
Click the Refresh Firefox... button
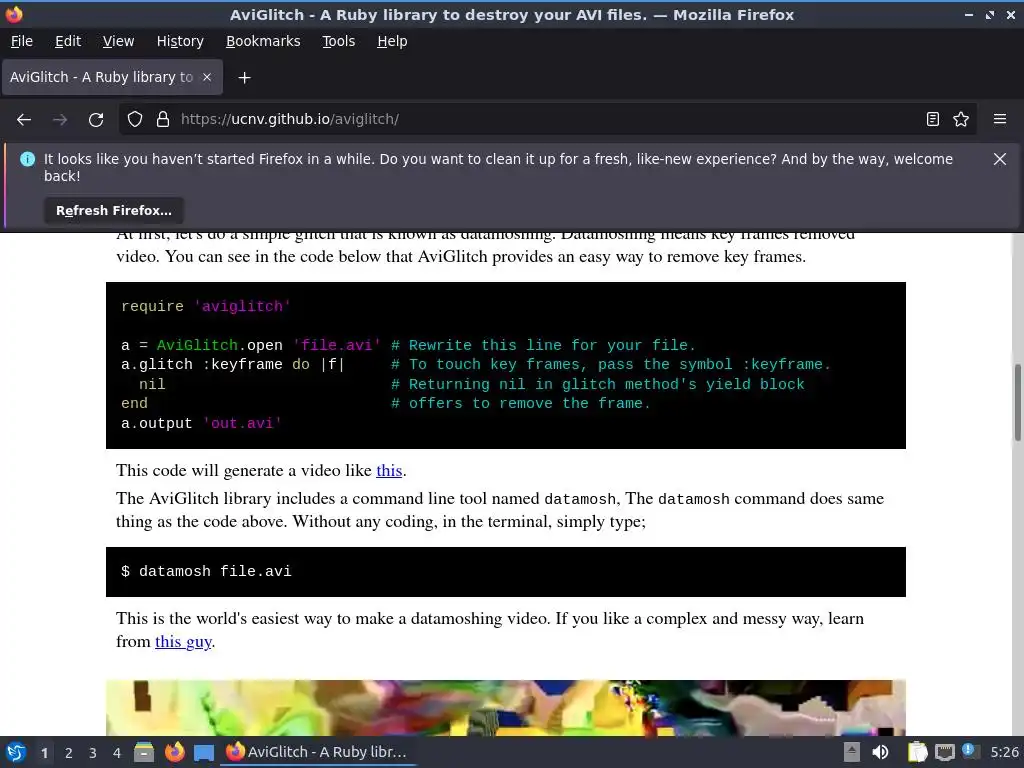(114, 211)
